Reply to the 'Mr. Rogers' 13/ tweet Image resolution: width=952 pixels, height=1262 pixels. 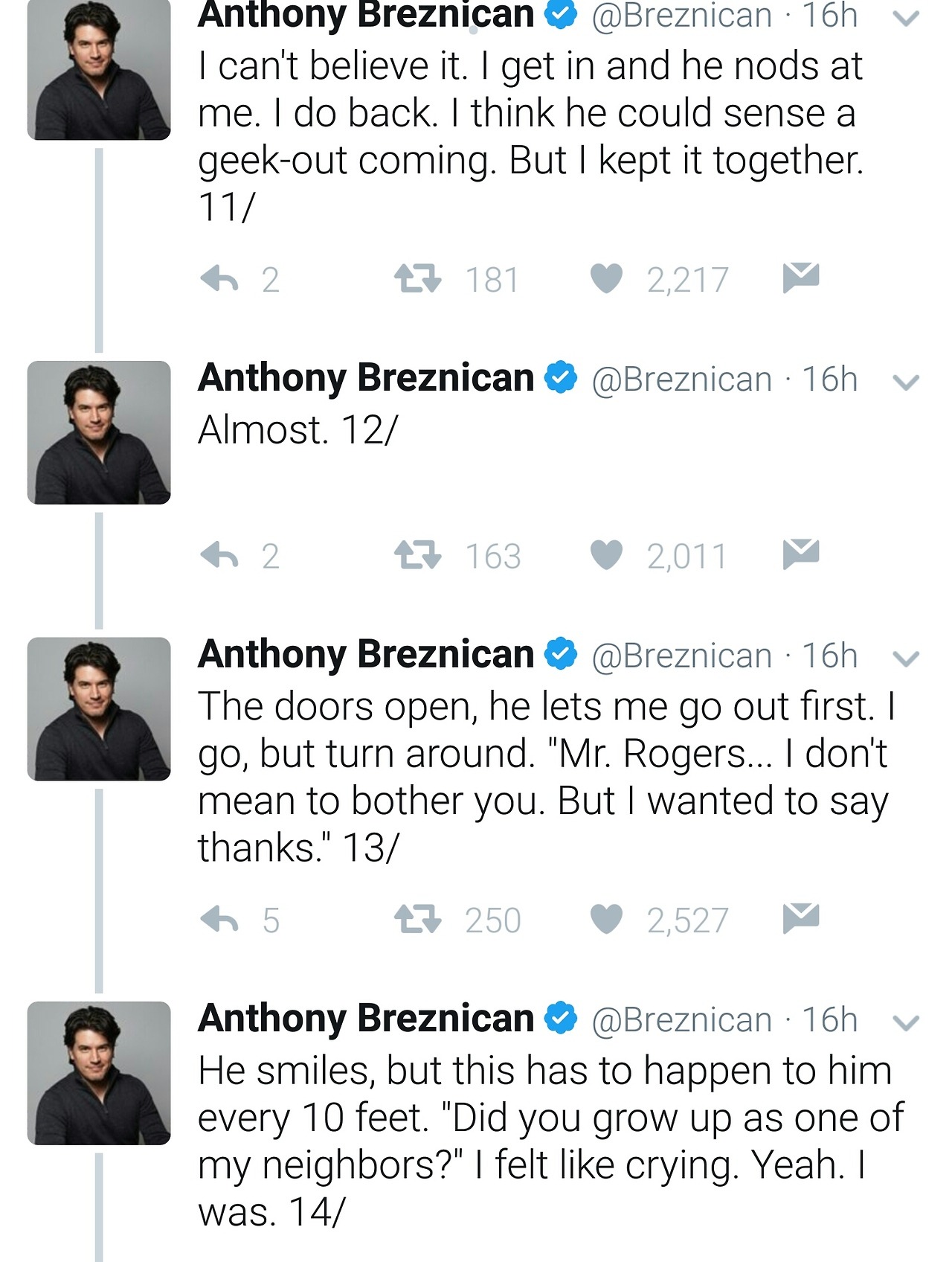click(219, 920)
